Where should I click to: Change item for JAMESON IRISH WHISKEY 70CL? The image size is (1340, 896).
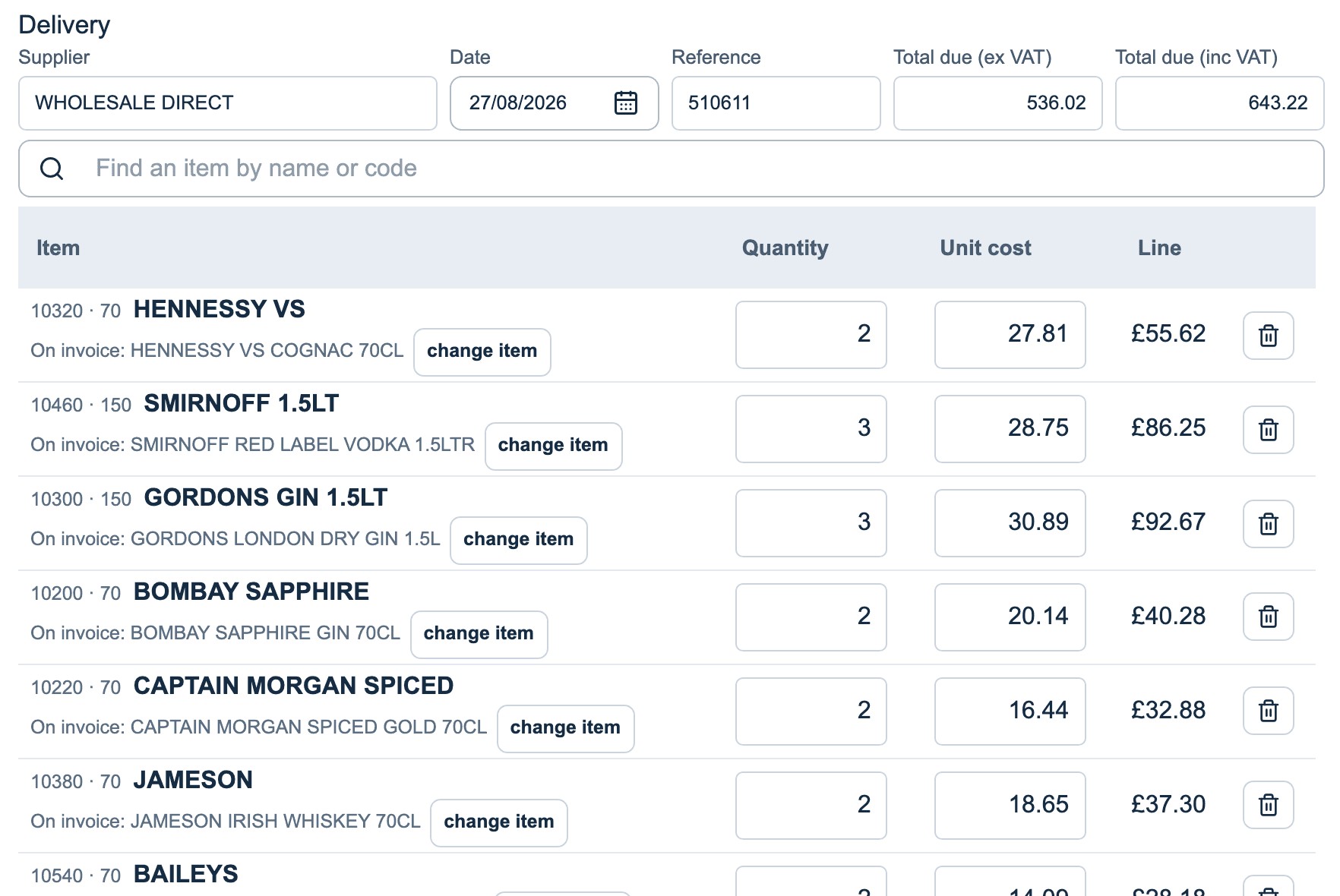point(499,822)
